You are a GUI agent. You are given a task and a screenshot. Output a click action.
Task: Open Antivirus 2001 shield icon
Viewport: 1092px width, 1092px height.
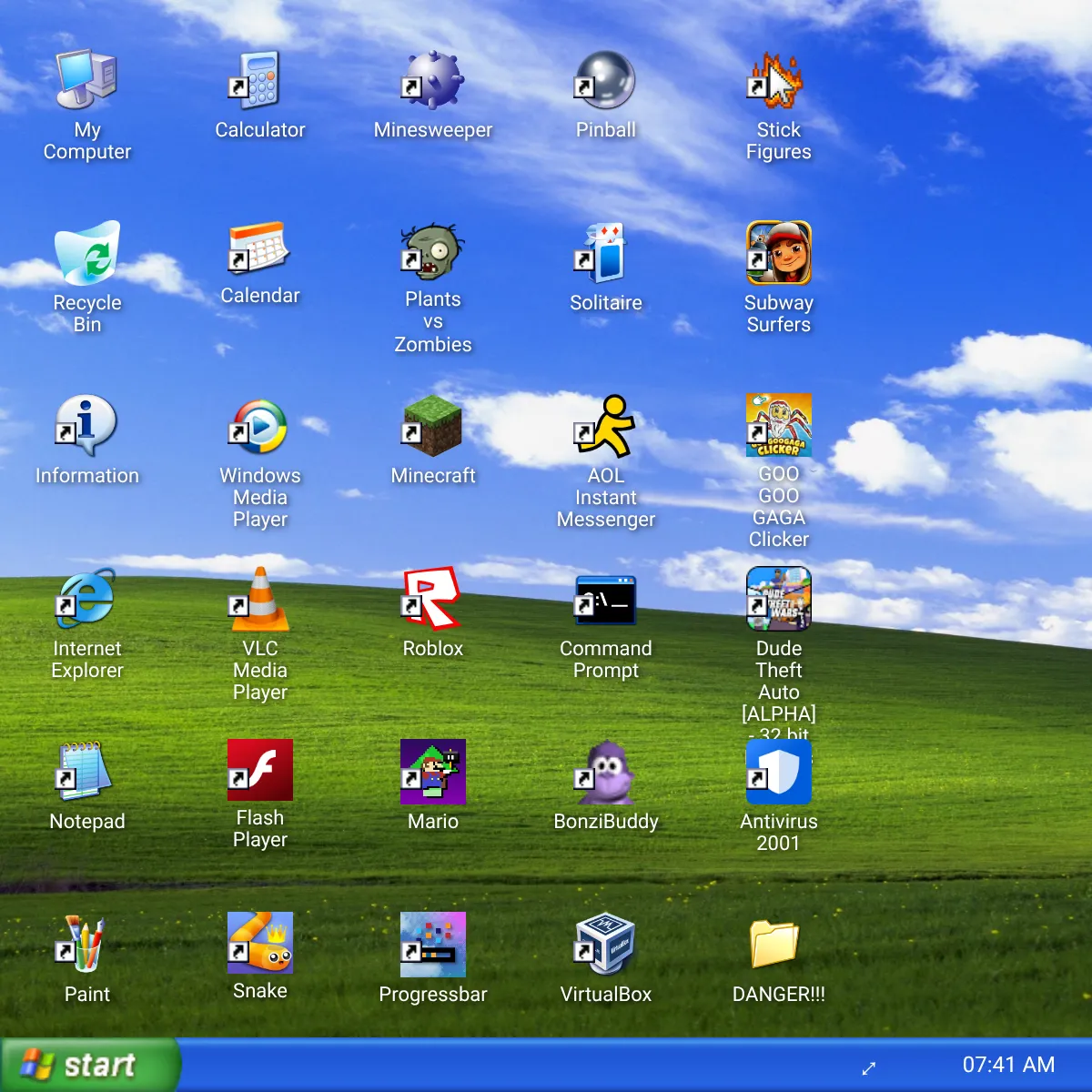coord(779,772)
